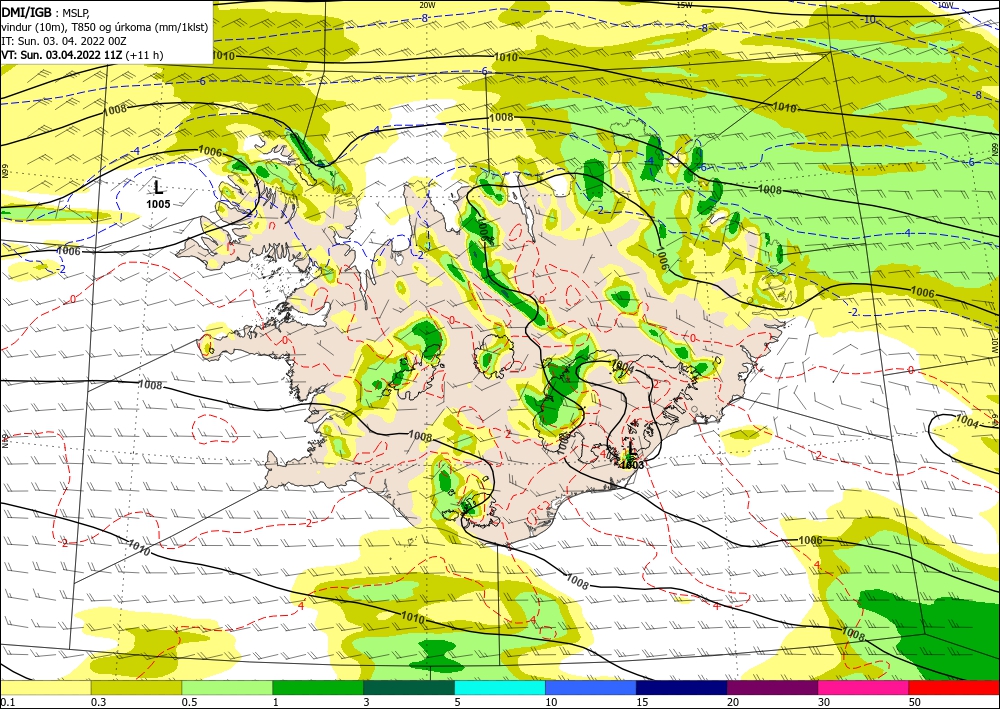Click the blue 10–15 legend swatch

tap(591, 687)
